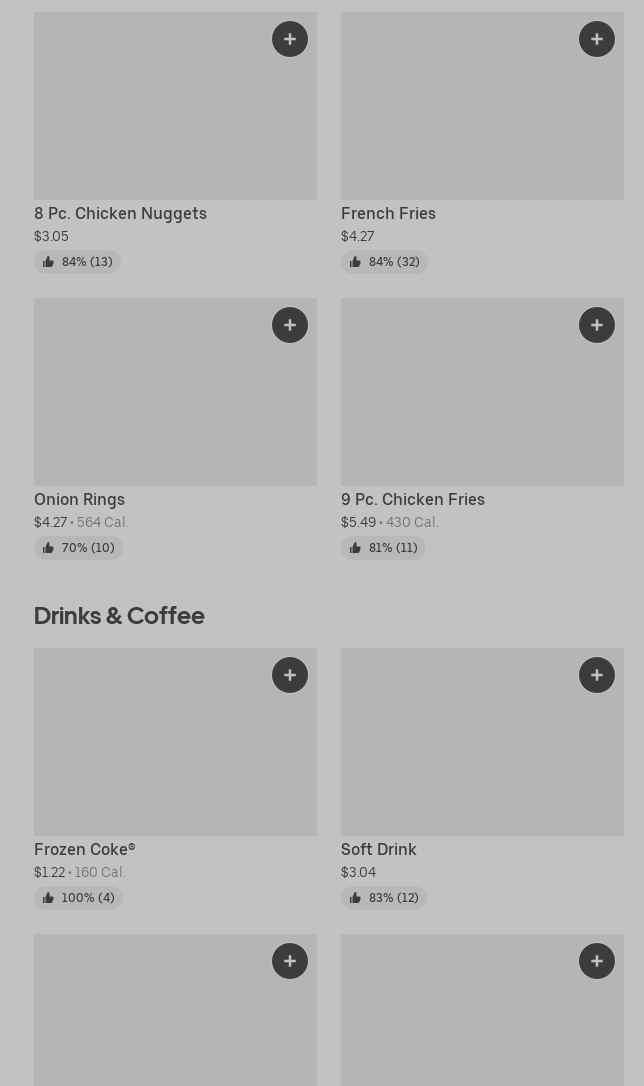Add Frozen Coke to order
644x1086 pixels.
point(290,675)
